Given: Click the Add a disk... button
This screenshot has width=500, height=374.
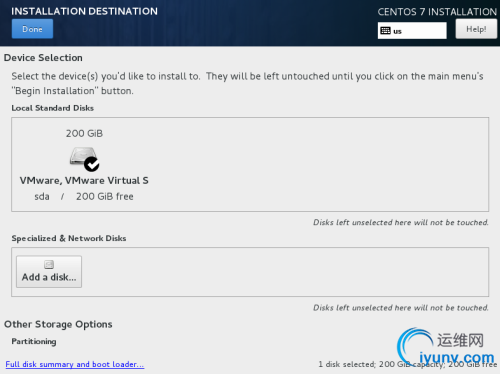Looking at the screenshot, I should [x=49, y=271].
